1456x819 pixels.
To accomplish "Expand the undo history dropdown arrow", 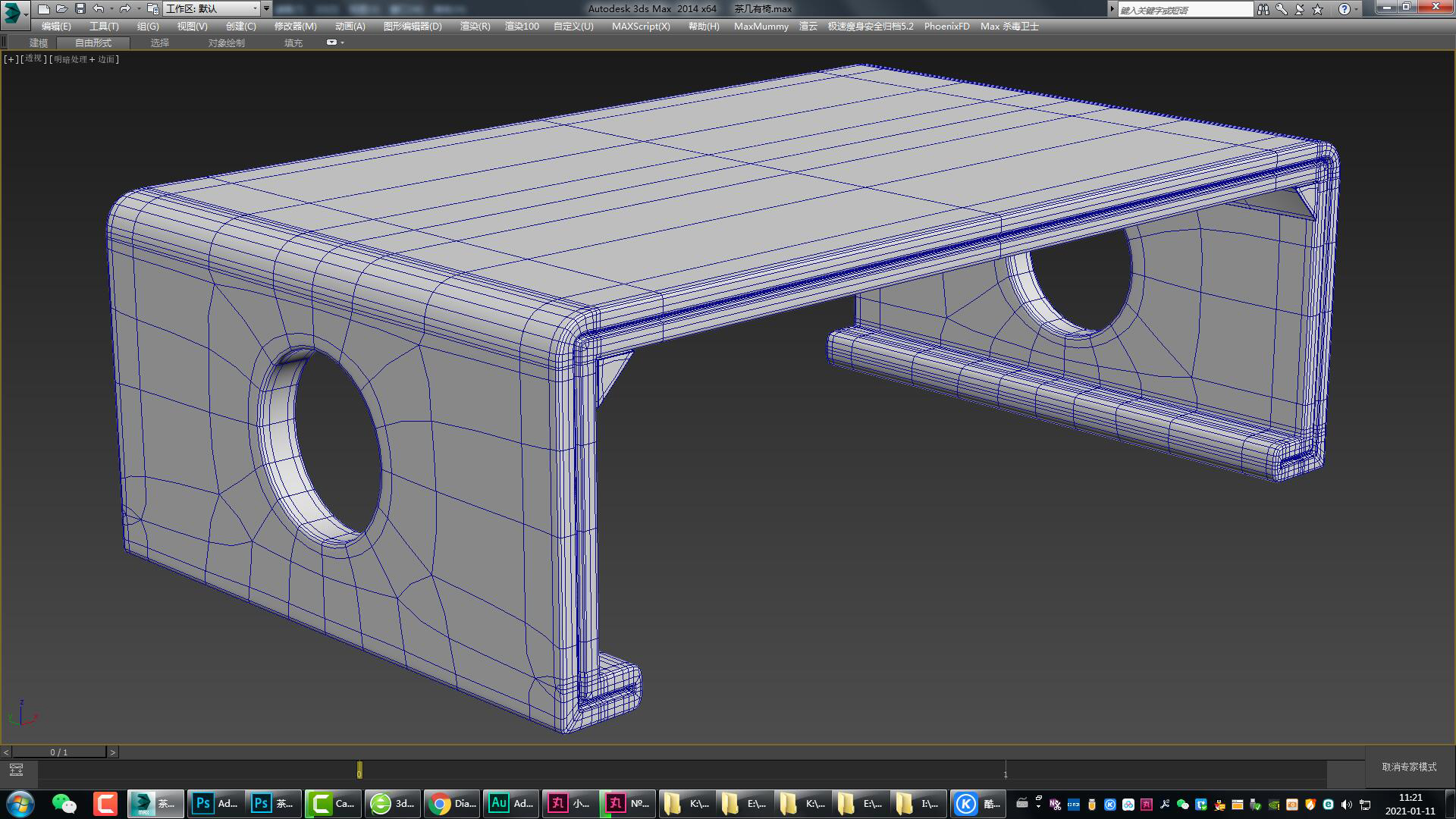I will coord(111,8).
